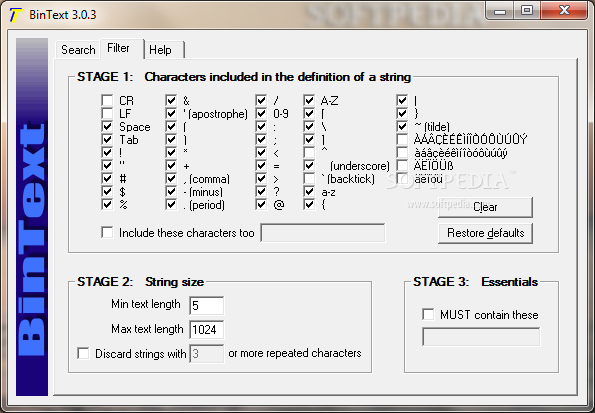Enable the ^ caret checkbox
595x413 pixels.
309,153
